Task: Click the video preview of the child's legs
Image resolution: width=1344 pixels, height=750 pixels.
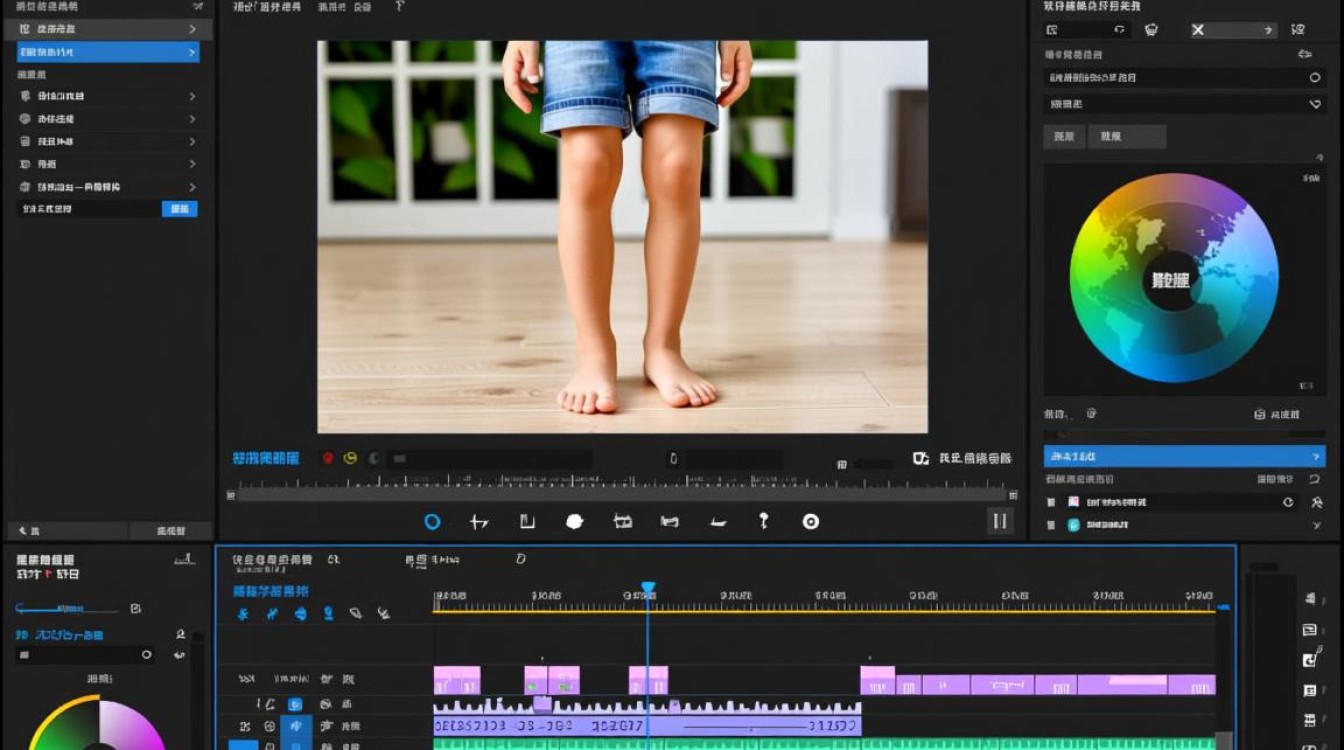Action: pos(622,237)
